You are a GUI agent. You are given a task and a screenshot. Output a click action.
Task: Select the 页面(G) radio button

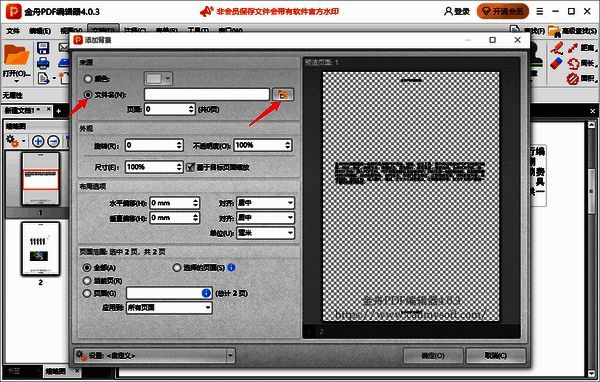pos(87,293)
